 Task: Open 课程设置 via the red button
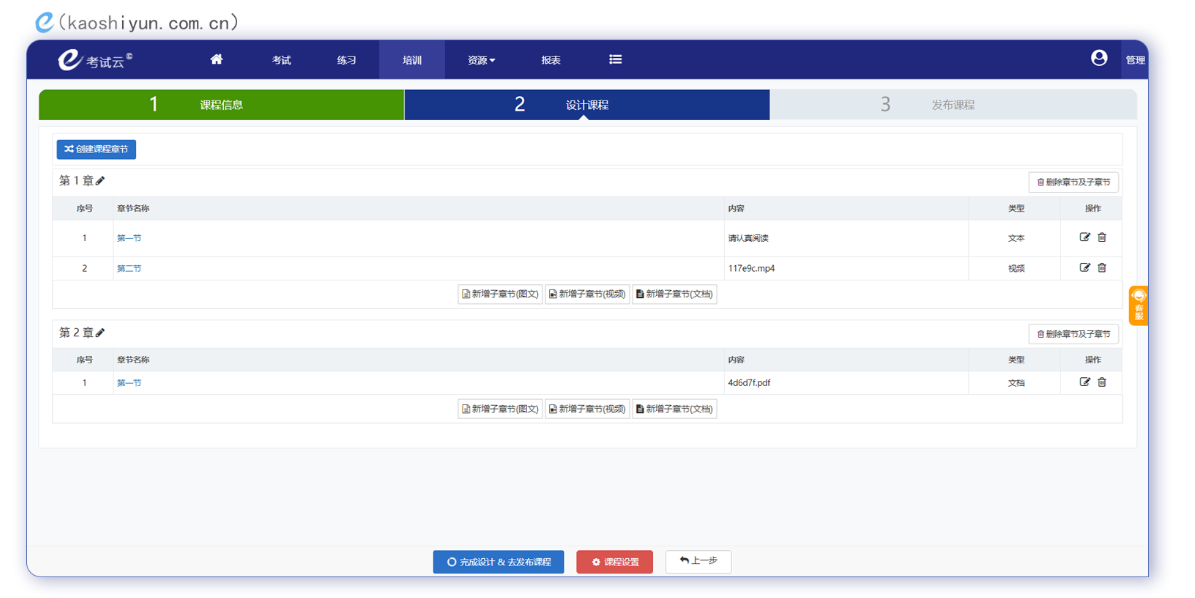(x=614, y=561)
